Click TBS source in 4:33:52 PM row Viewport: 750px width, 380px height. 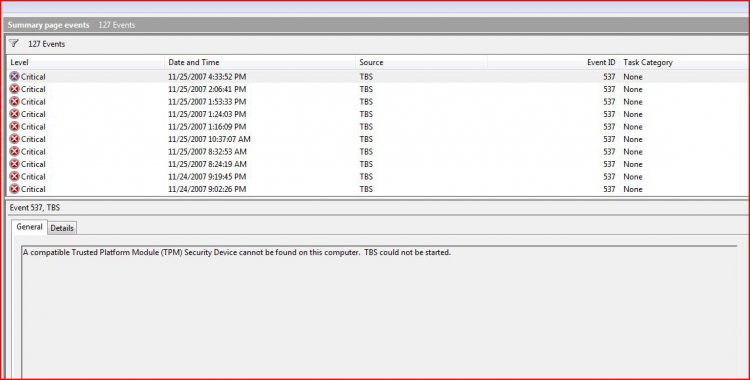click(x=366, y=77)
